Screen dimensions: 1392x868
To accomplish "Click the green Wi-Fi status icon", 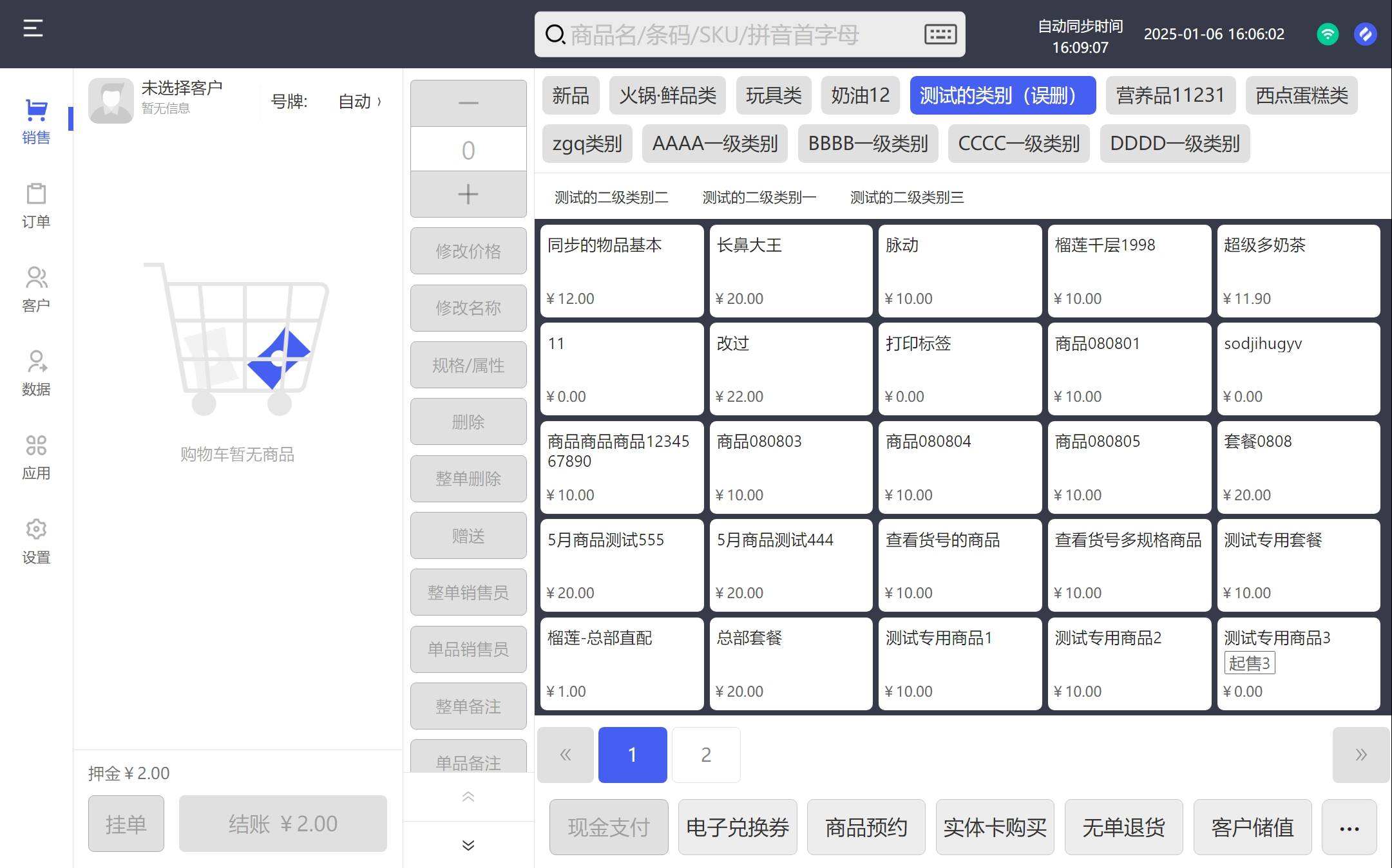I will coord(1327,34).
